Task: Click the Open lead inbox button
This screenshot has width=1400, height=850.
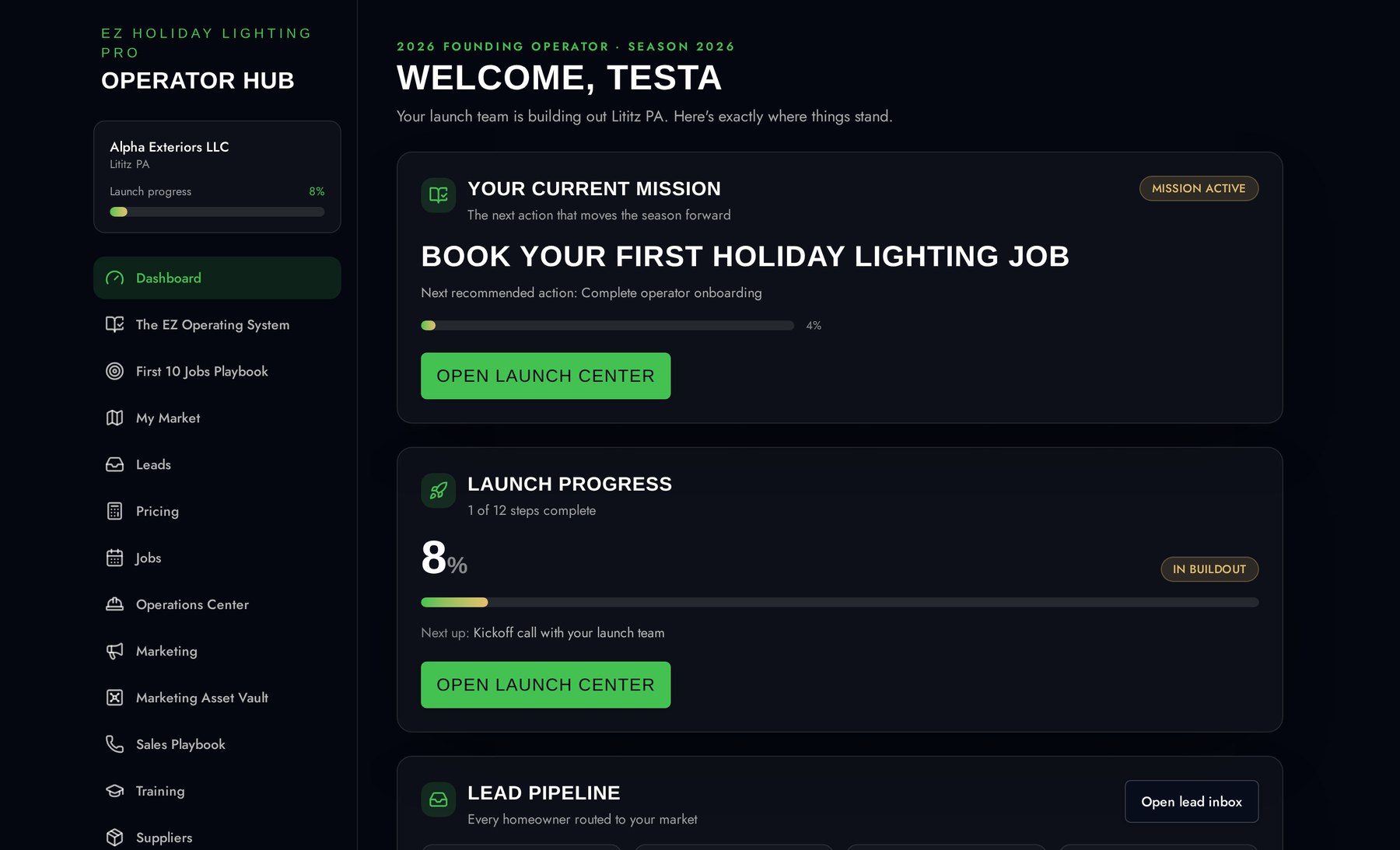Action: 1192,801
